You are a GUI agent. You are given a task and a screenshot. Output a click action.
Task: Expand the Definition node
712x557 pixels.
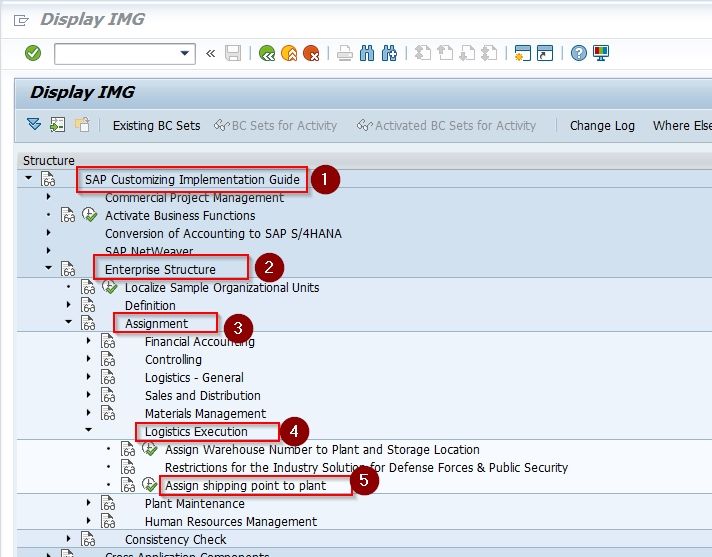tap(69, 305)
